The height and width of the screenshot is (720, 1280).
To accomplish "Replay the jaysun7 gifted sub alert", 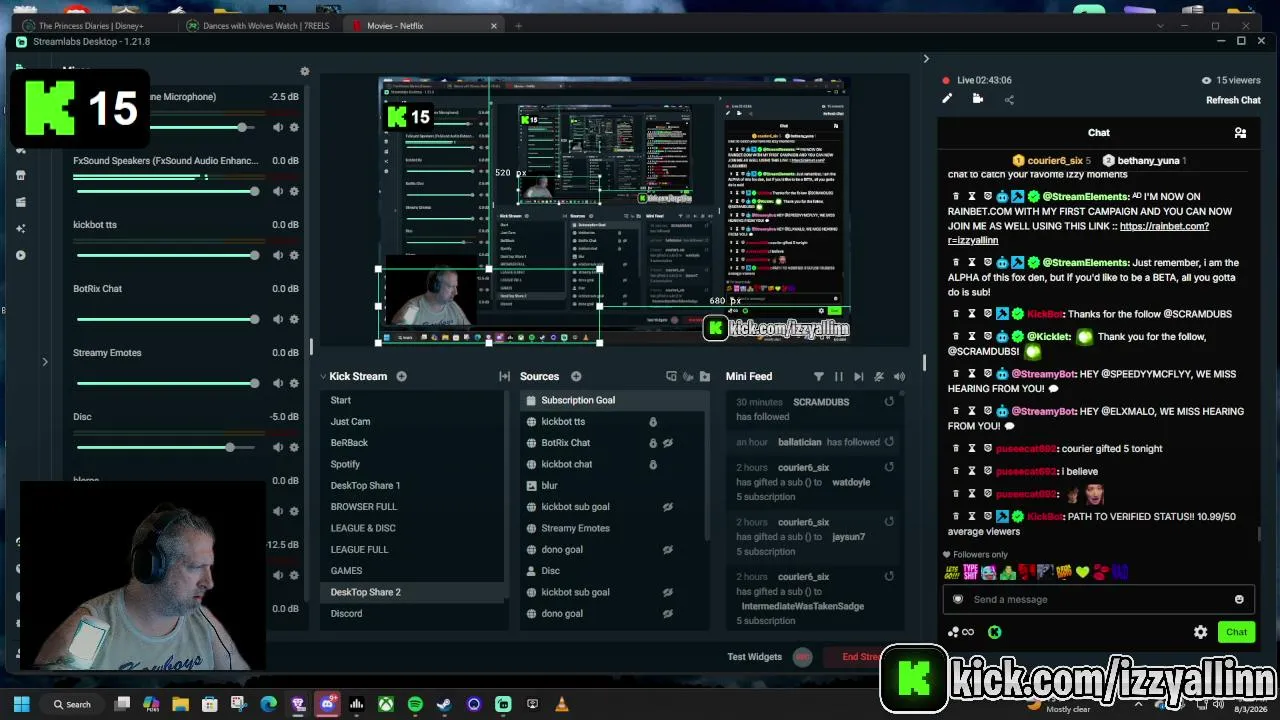I will [x=889, y=522].
